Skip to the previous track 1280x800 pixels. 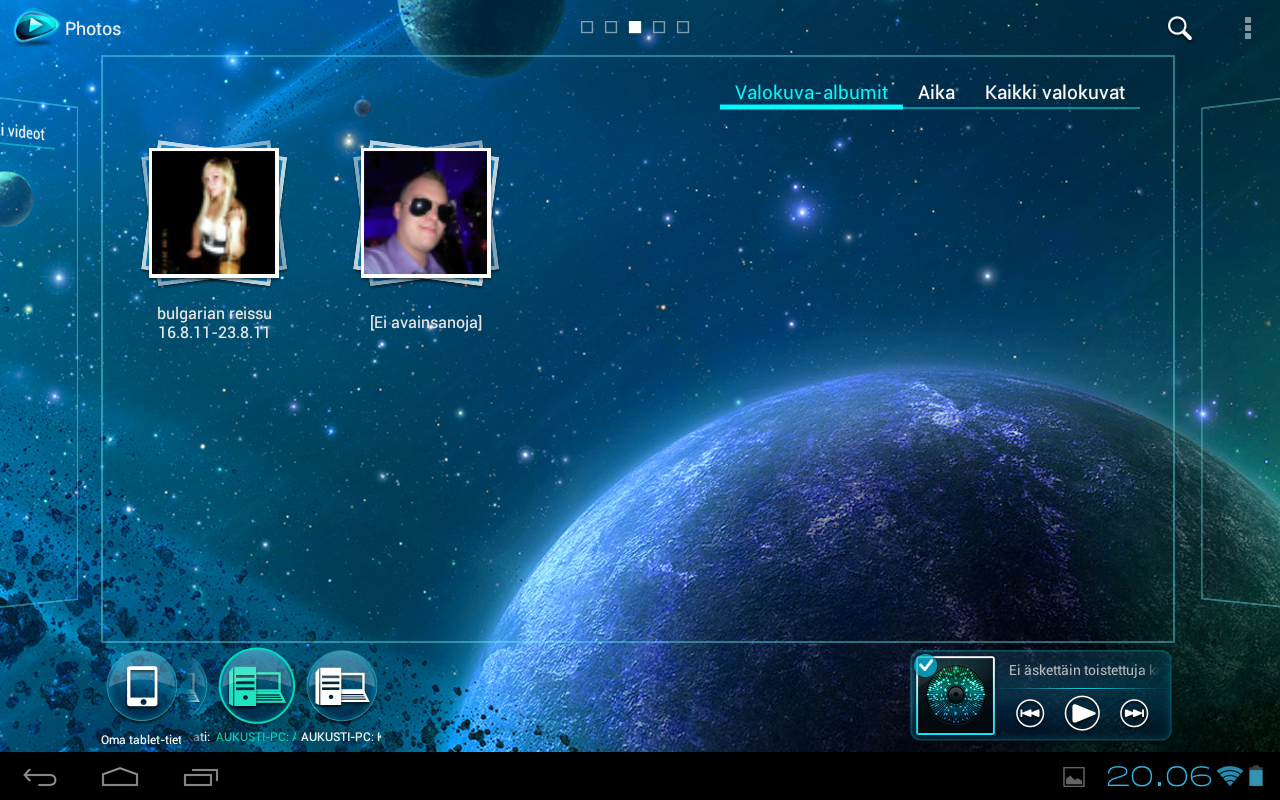pos(1030,713)
